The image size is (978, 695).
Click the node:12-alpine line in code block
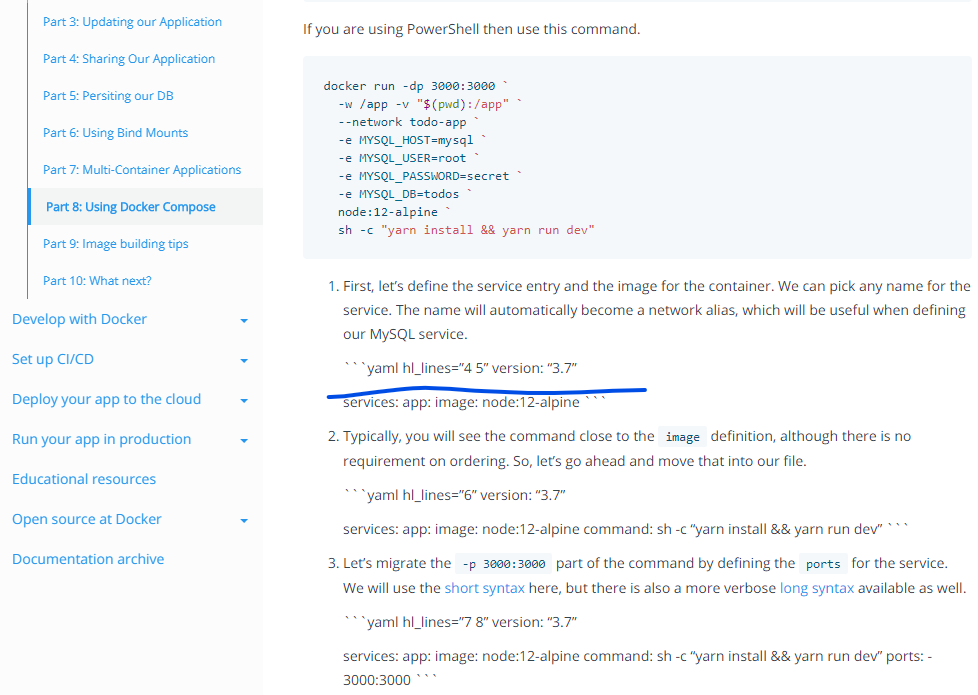(394, 213)
